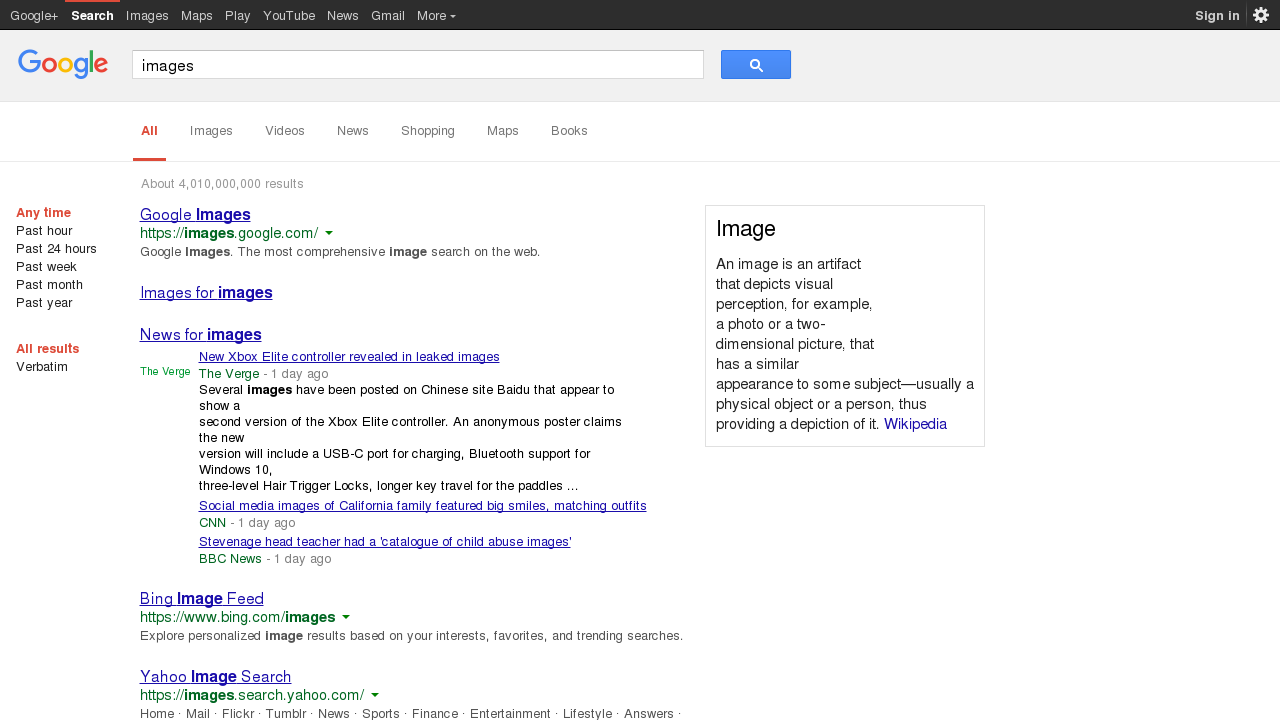Open Maps in the top black bar
1280x720 pixels.
pyautogui.click(x=197, y=15)
